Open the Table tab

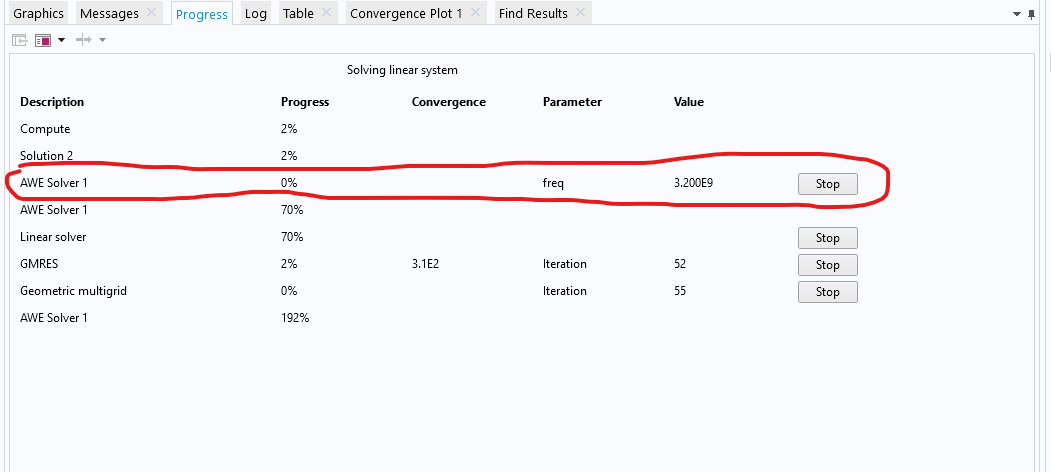click(298, 13)
